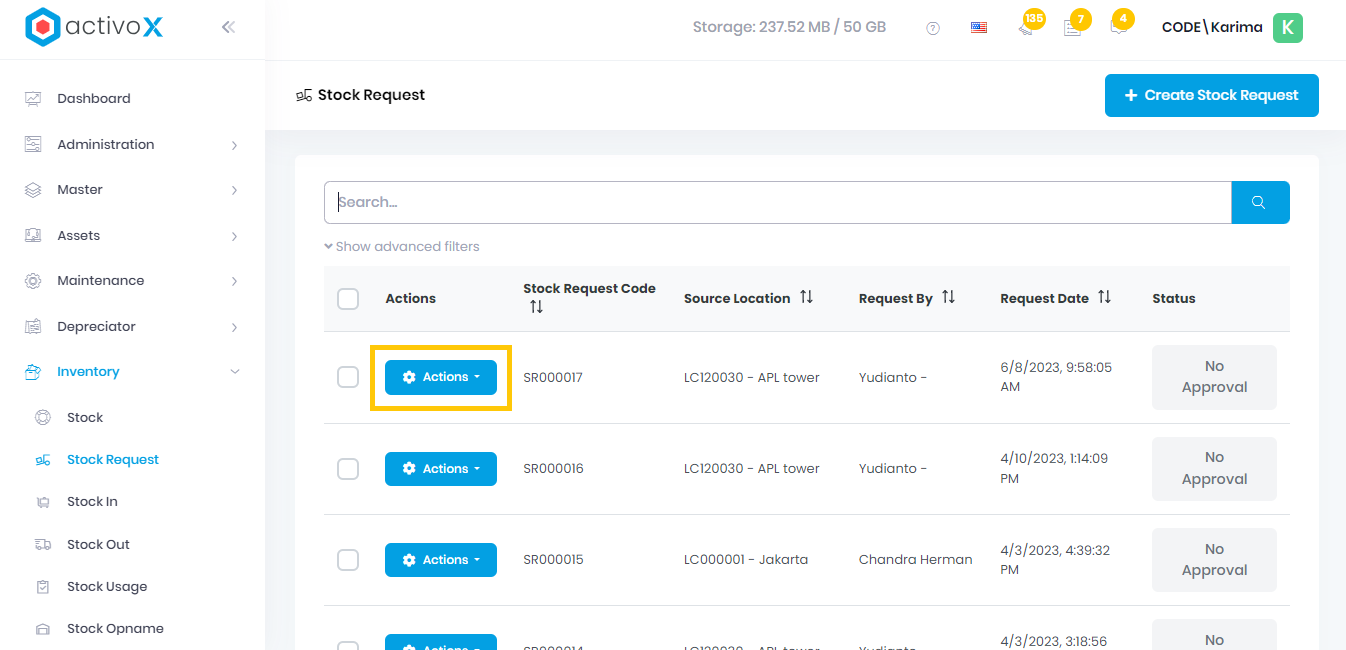This screenshot has height=650, width=1346.
Task: Click Create Stock Request button
Action: pos(1211,95)
